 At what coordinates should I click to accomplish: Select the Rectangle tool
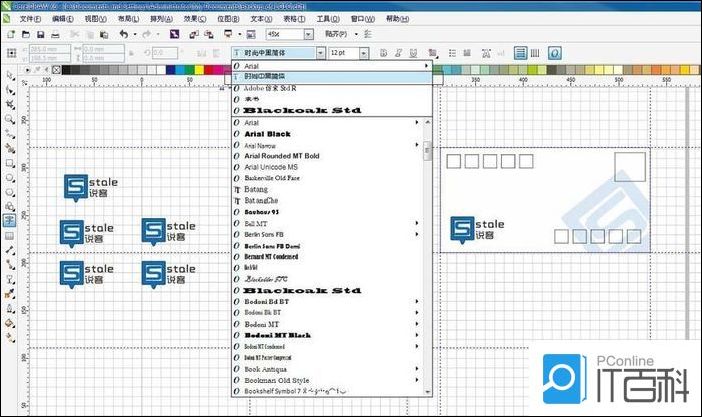tap(10, 163)
